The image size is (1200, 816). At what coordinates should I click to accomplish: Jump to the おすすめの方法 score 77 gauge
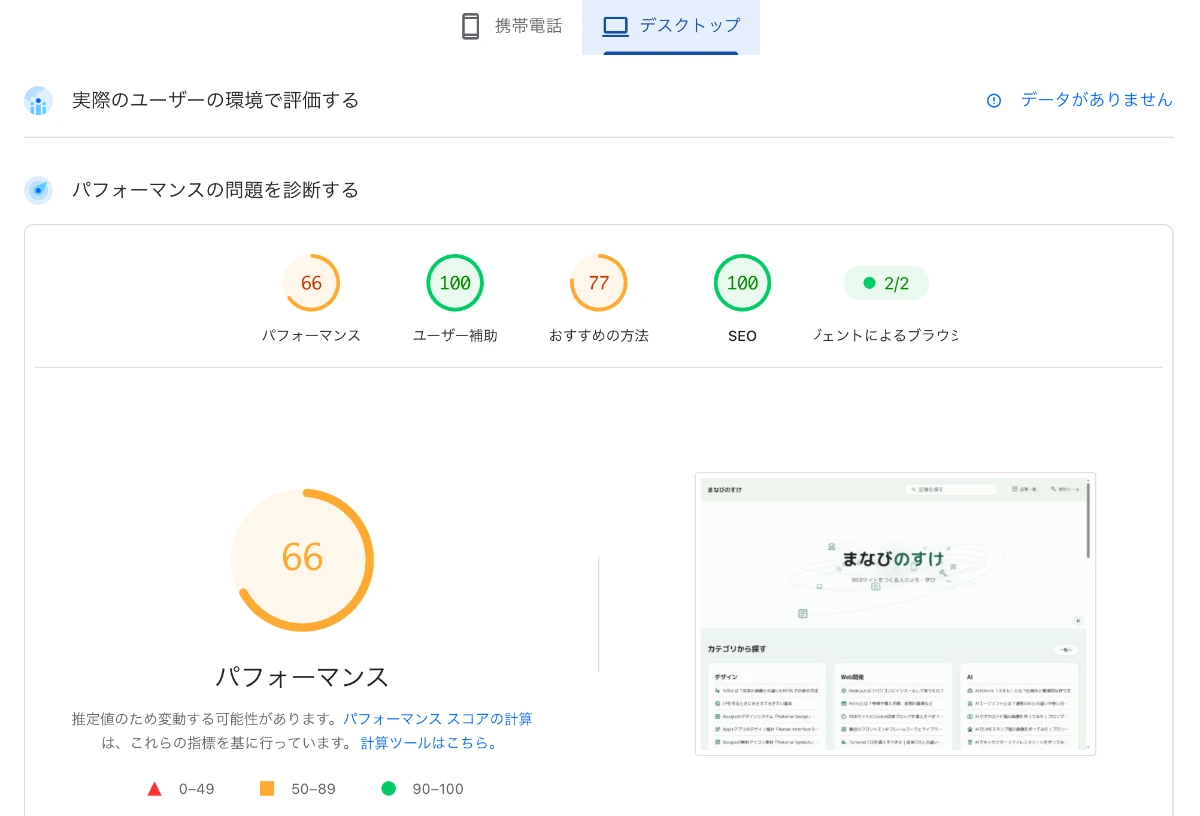(598, 283)
